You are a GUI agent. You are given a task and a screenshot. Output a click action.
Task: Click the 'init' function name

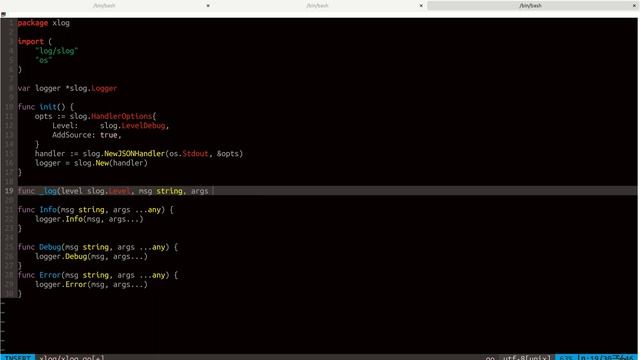pyautogui.click(x=48, y=107)
